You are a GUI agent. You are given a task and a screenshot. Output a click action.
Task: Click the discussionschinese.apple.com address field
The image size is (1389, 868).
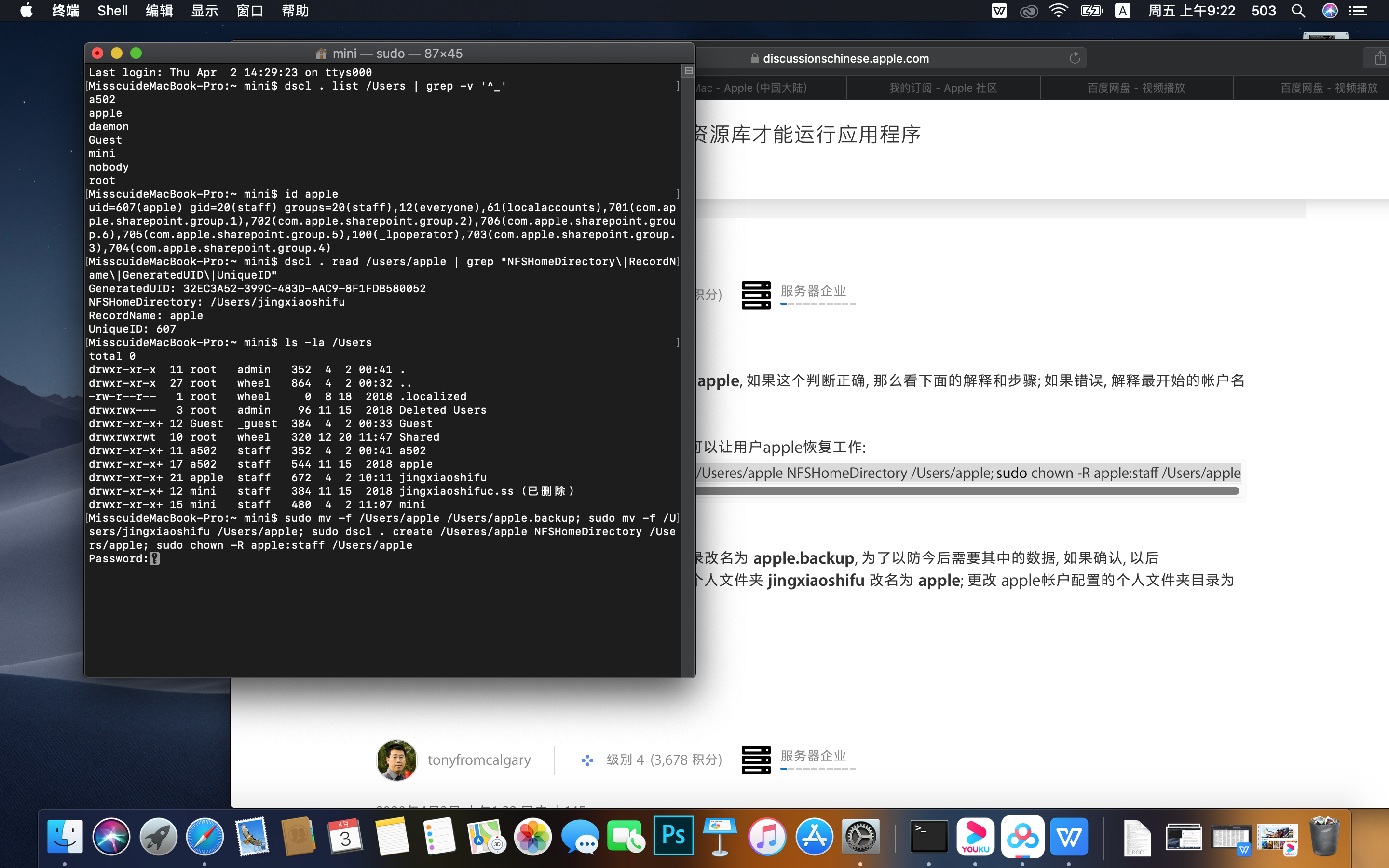click(845, 58)
